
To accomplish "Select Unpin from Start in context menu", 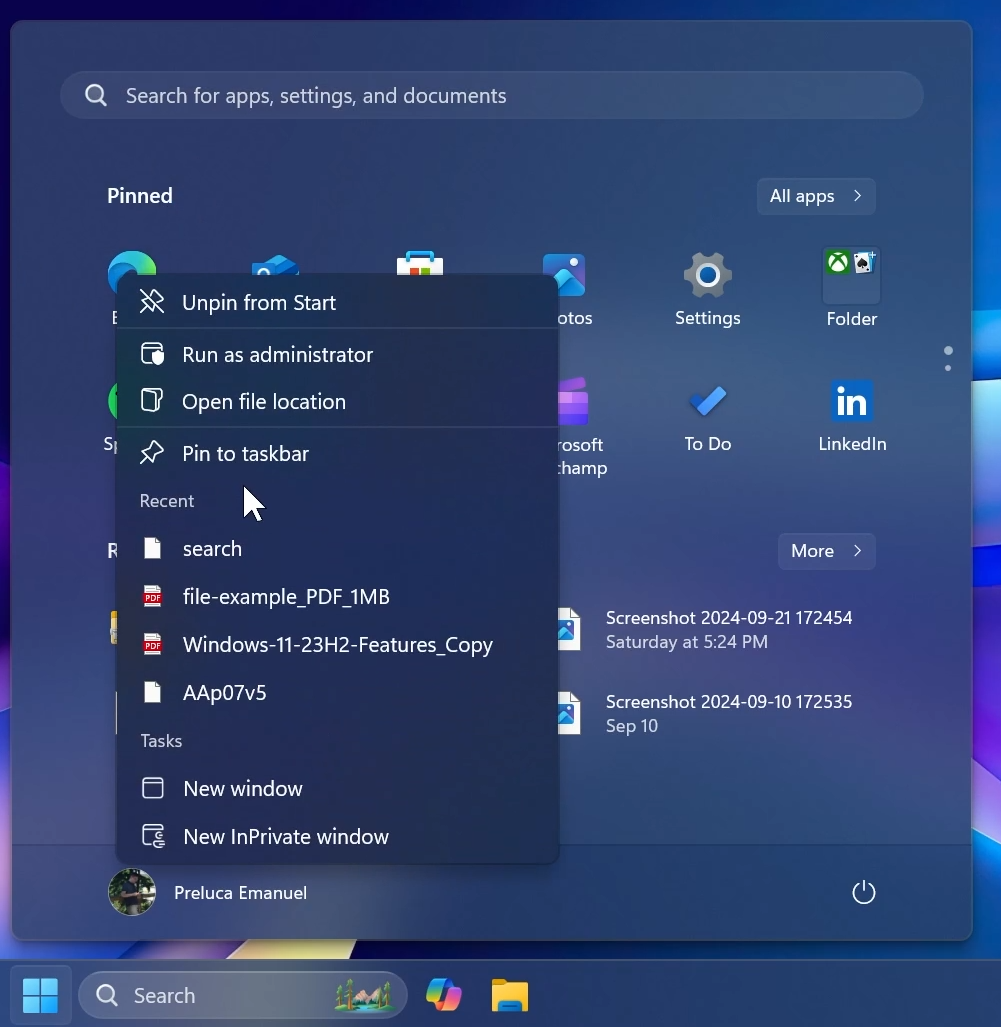I will click(337, 303).
